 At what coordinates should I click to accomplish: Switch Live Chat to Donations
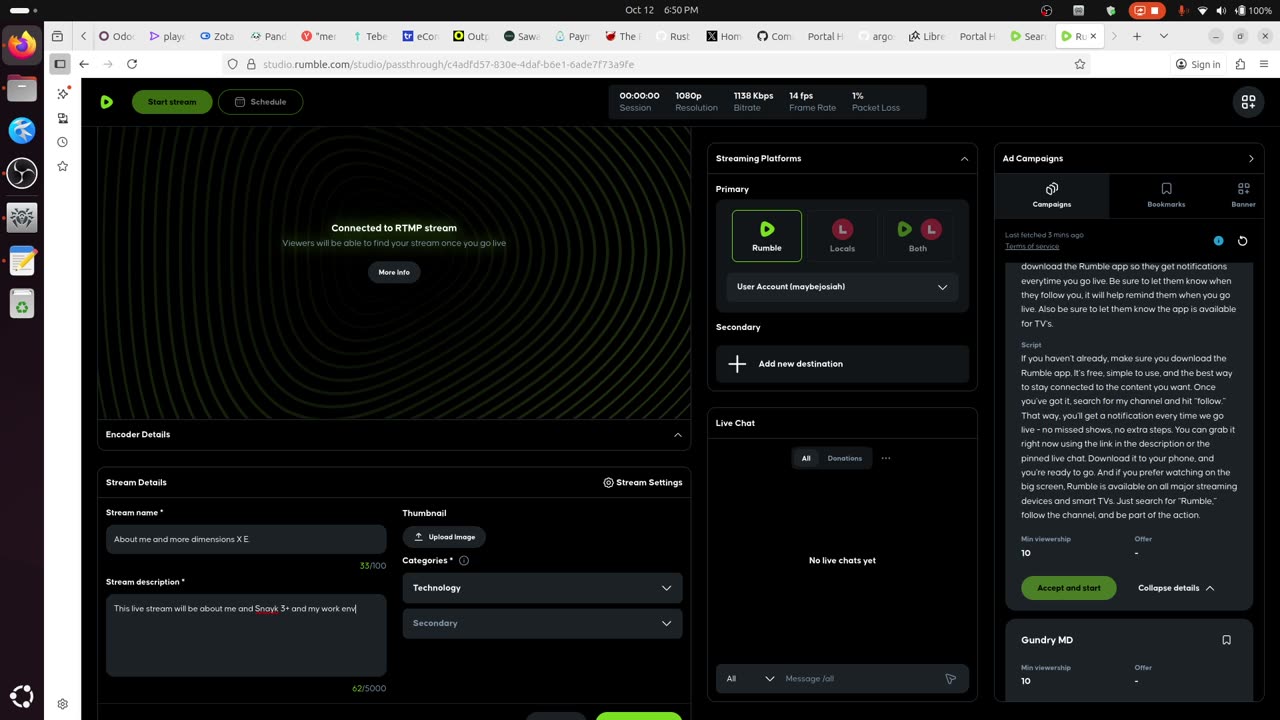pyautogui.click(x=845, y=458)
